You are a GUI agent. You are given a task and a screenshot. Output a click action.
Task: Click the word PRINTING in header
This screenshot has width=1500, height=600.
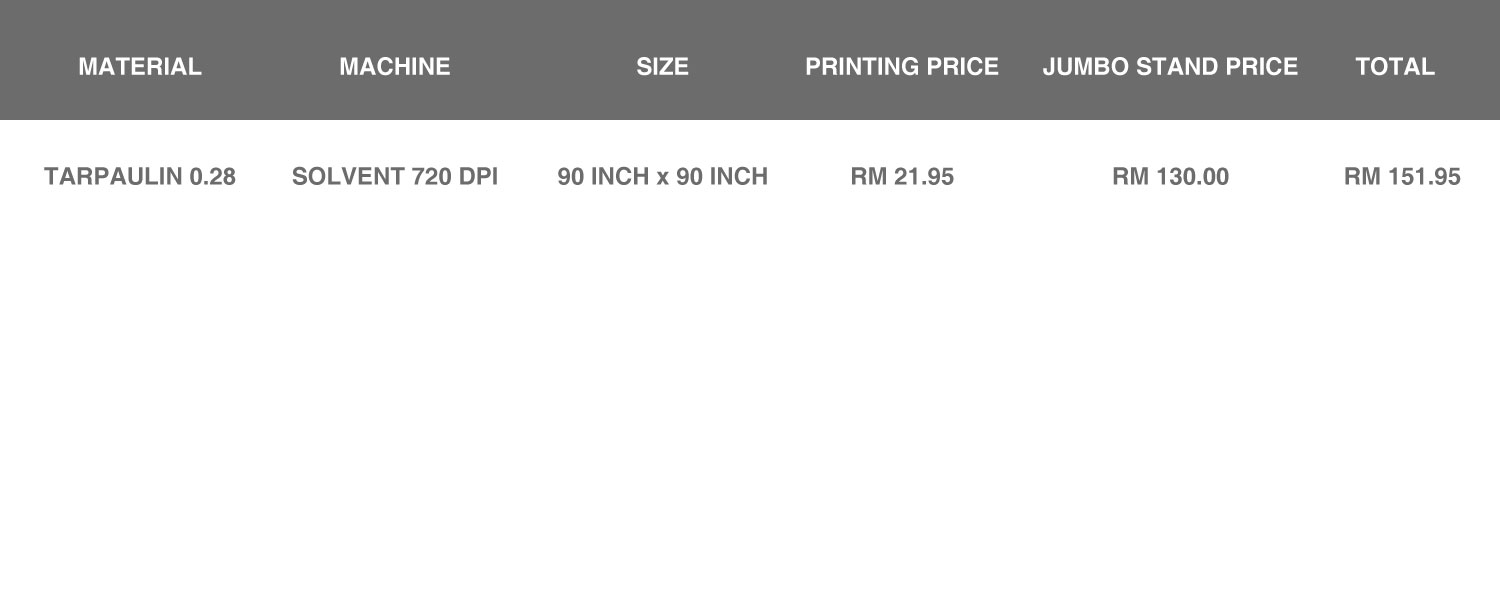pos(861,67)
